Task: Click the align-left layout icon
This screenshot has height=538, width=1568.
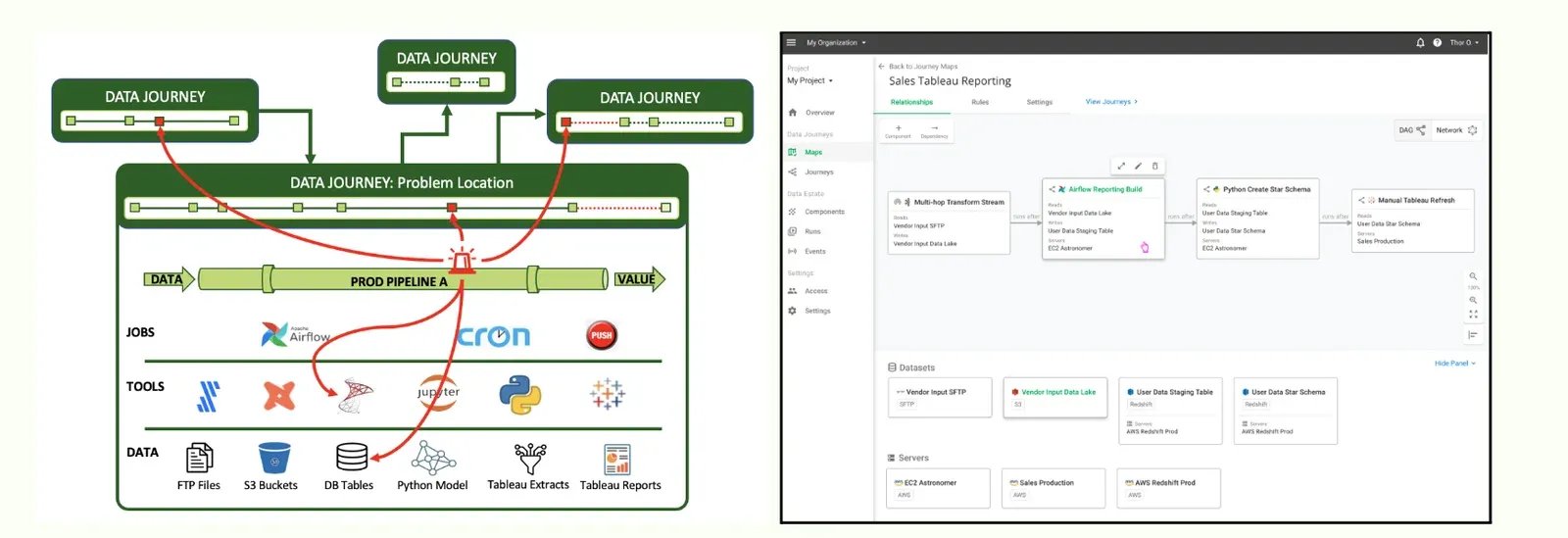Action: coord(1473,335)
